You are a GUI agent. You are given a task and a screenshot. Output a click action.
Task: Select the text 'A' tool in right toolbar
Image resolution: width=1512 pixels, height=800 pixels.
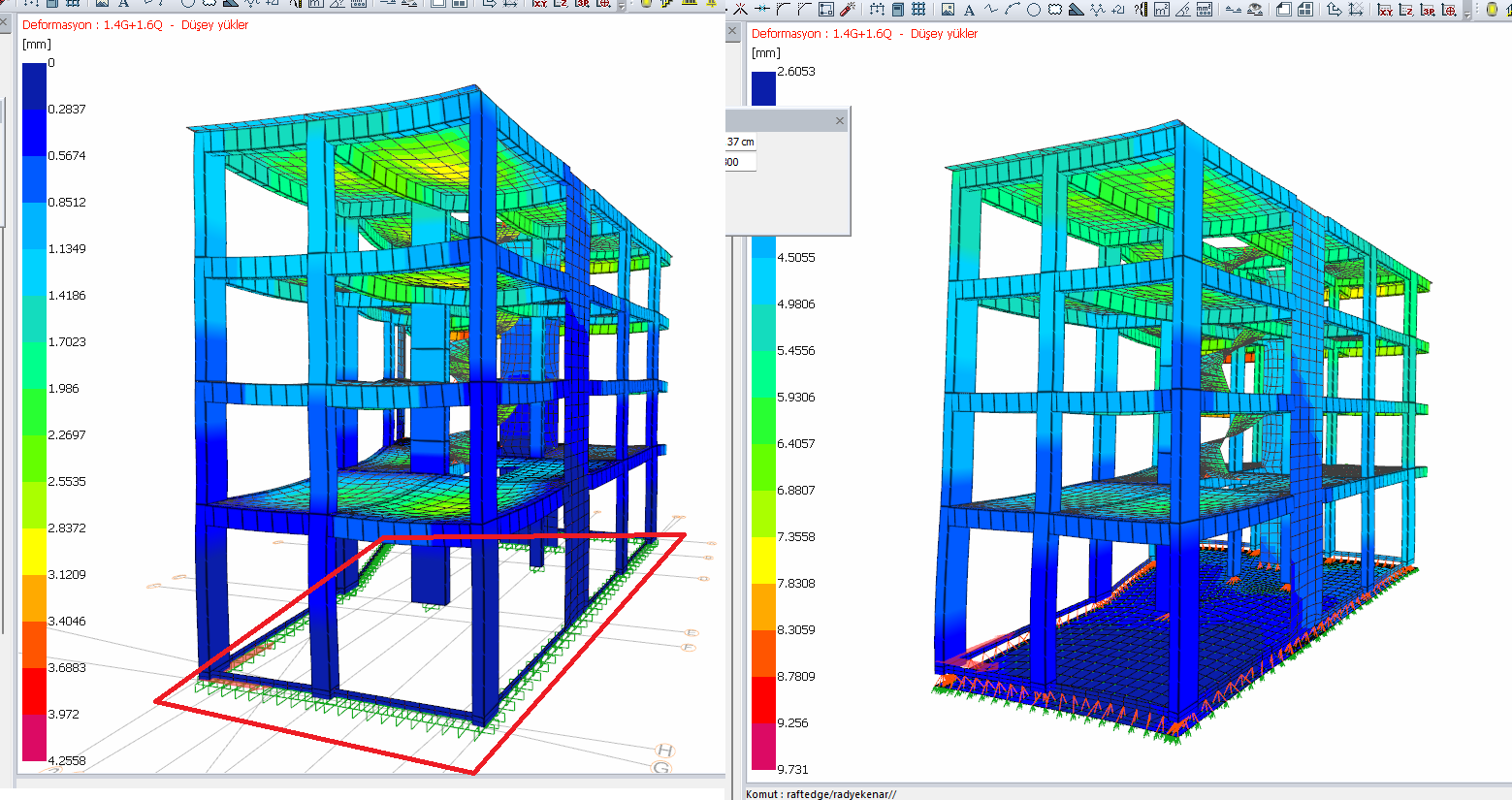[x=969, y=10]
